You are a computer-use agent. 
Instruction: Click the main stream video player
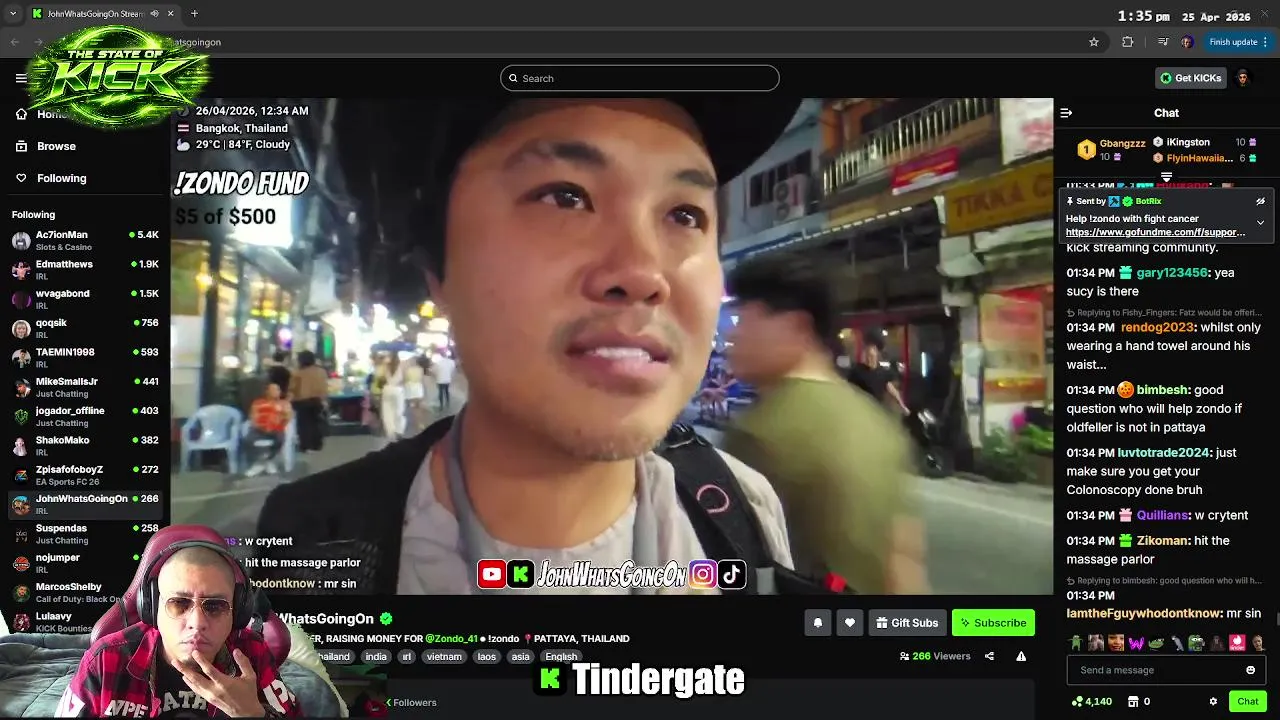tap(612, 346)
